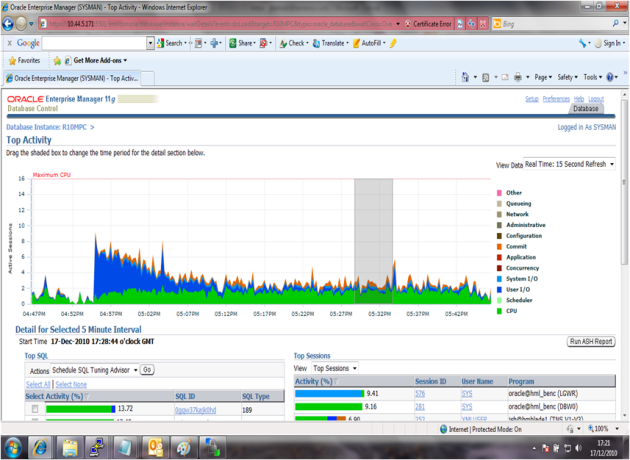Click the Windows Start orb
Screen dimensions: 630x460
(14, 444)
